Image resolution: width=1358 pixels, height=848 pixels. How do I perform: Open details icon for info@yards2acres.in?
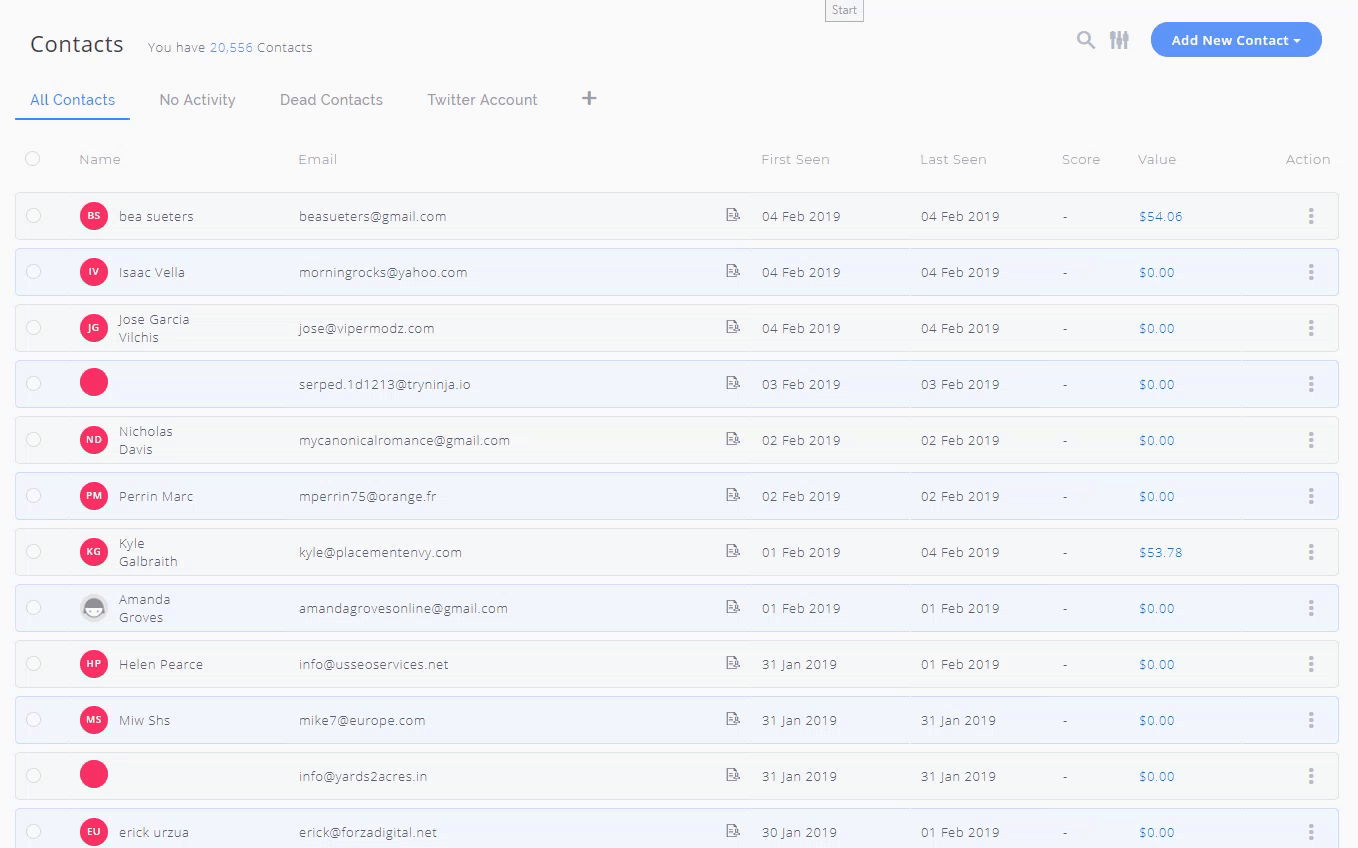tap(733, 775)
